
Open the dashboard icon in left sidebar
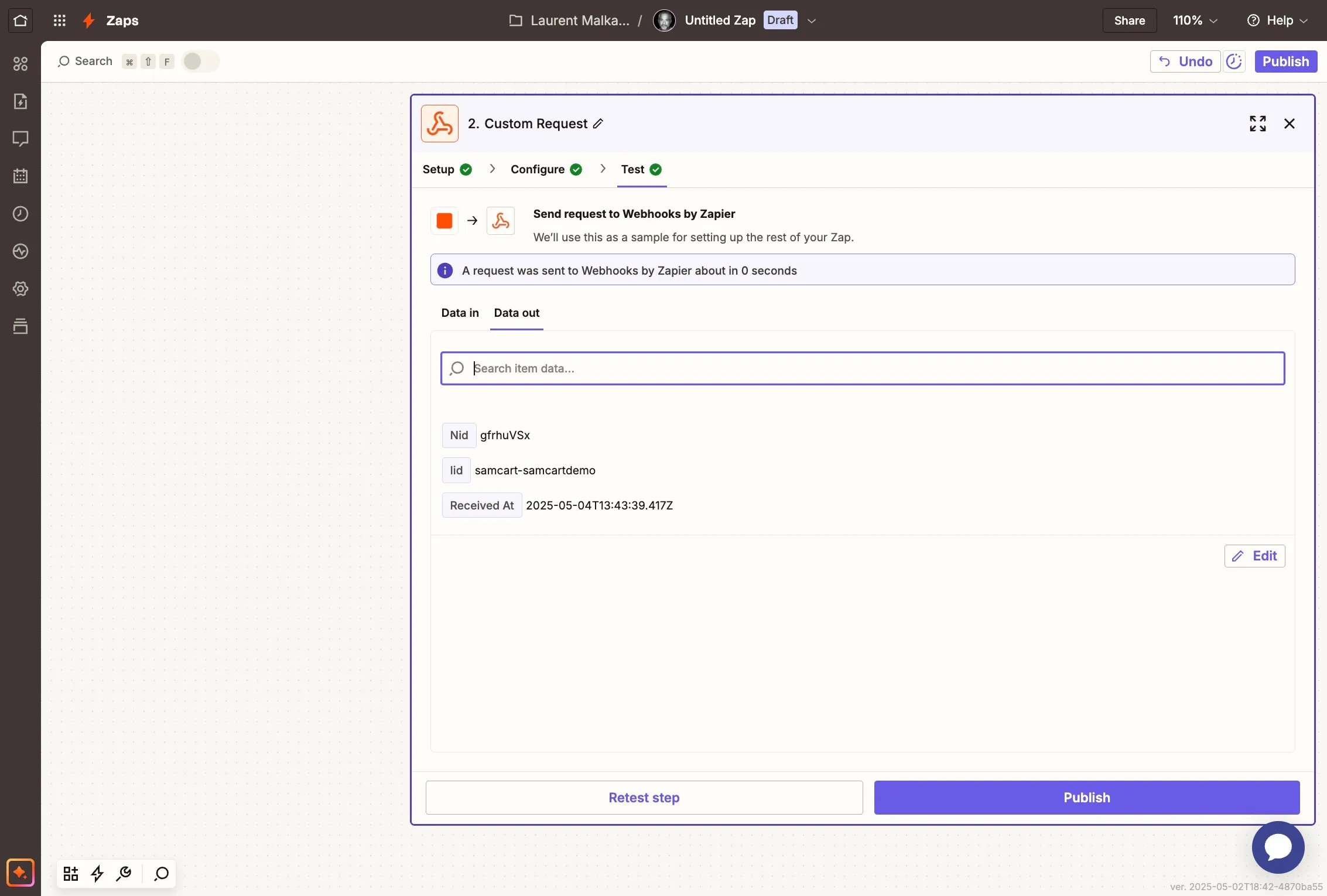pyautogui.click(x=20, y=64)
